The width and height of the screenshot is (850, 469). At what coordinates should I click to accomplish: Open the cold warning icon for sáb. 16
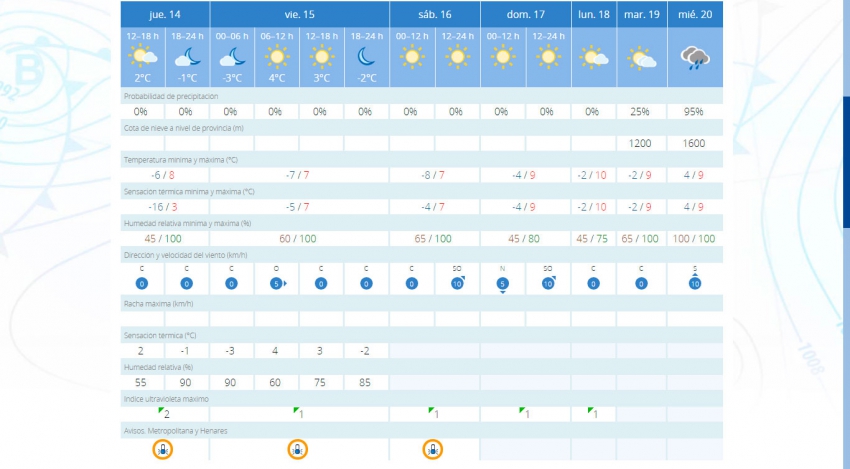pyautogui.click(x=433, y=449)
